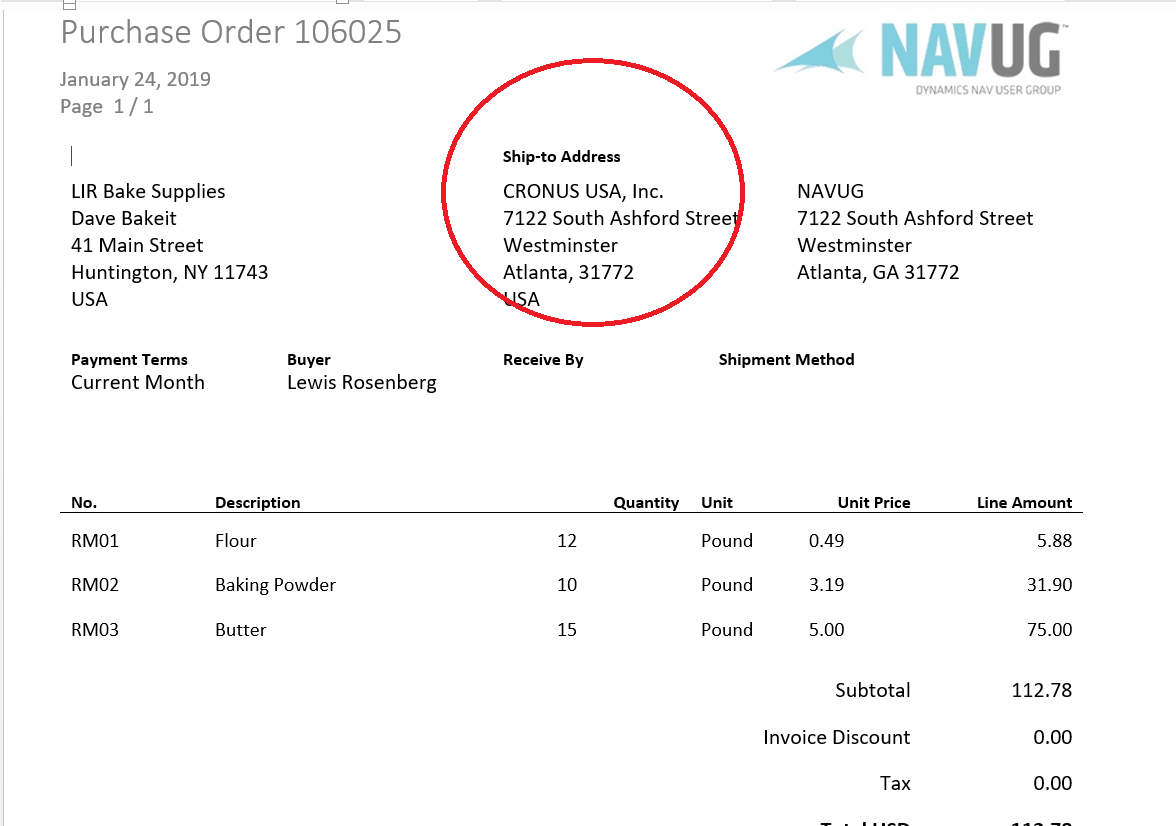Click the Baking Powder description cell
Viewport: 1176px width, 826px height.
click(x=275, y=585)
